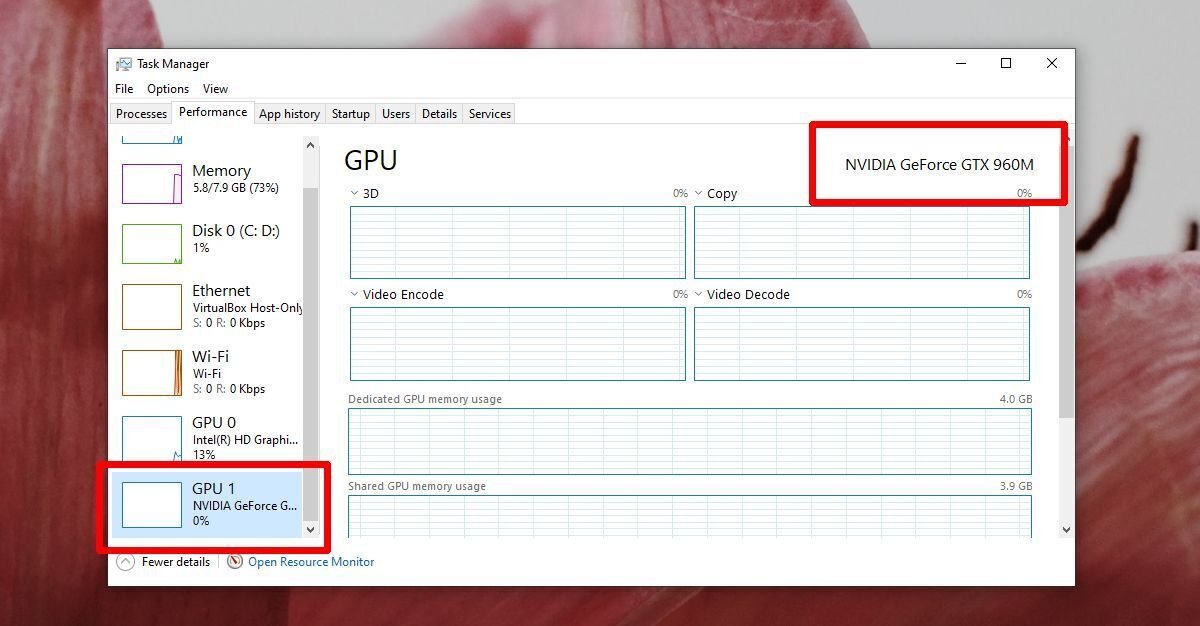This screenshot has height=626, width=1200.
Task: Switch to the App history tab
Action: tap(289, 114)
